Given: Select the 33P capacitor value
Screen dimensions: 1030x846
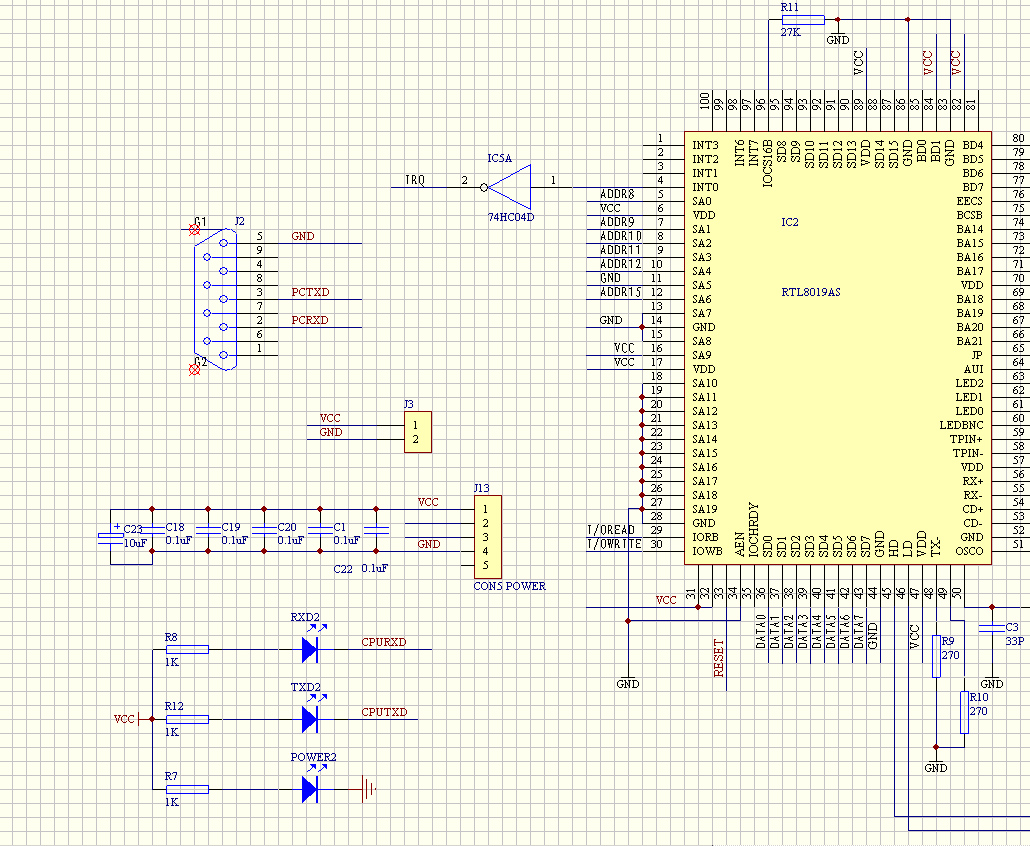Looking at the screenshot, I should point(1015,641).
